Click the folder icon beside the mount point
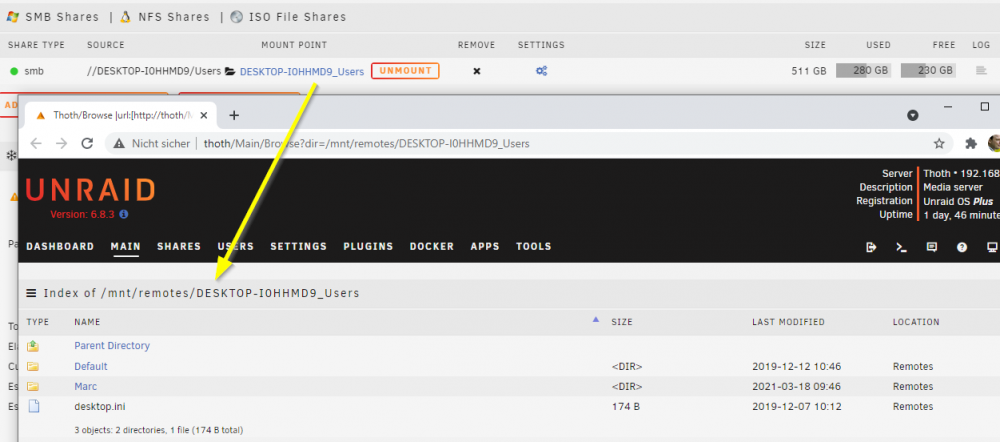The image size is (1000, 442). click(230, 71)
